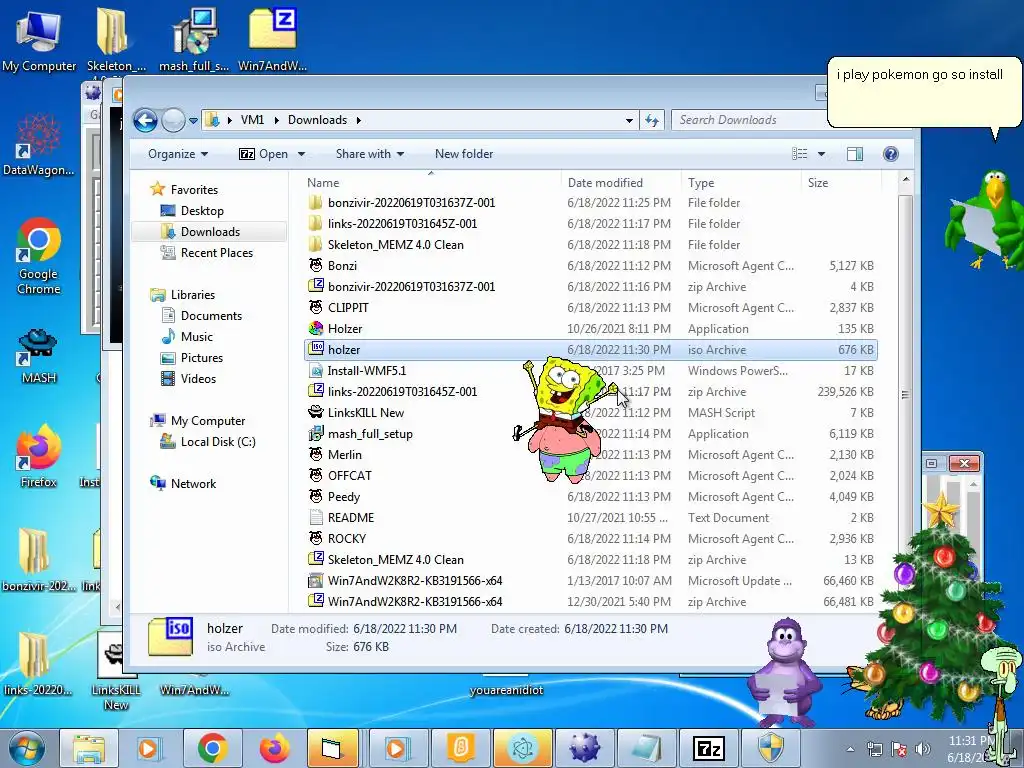Select Local Disk (C:) in navigation pane
This screenshot has height=768, width=1024.
(217, 442)
